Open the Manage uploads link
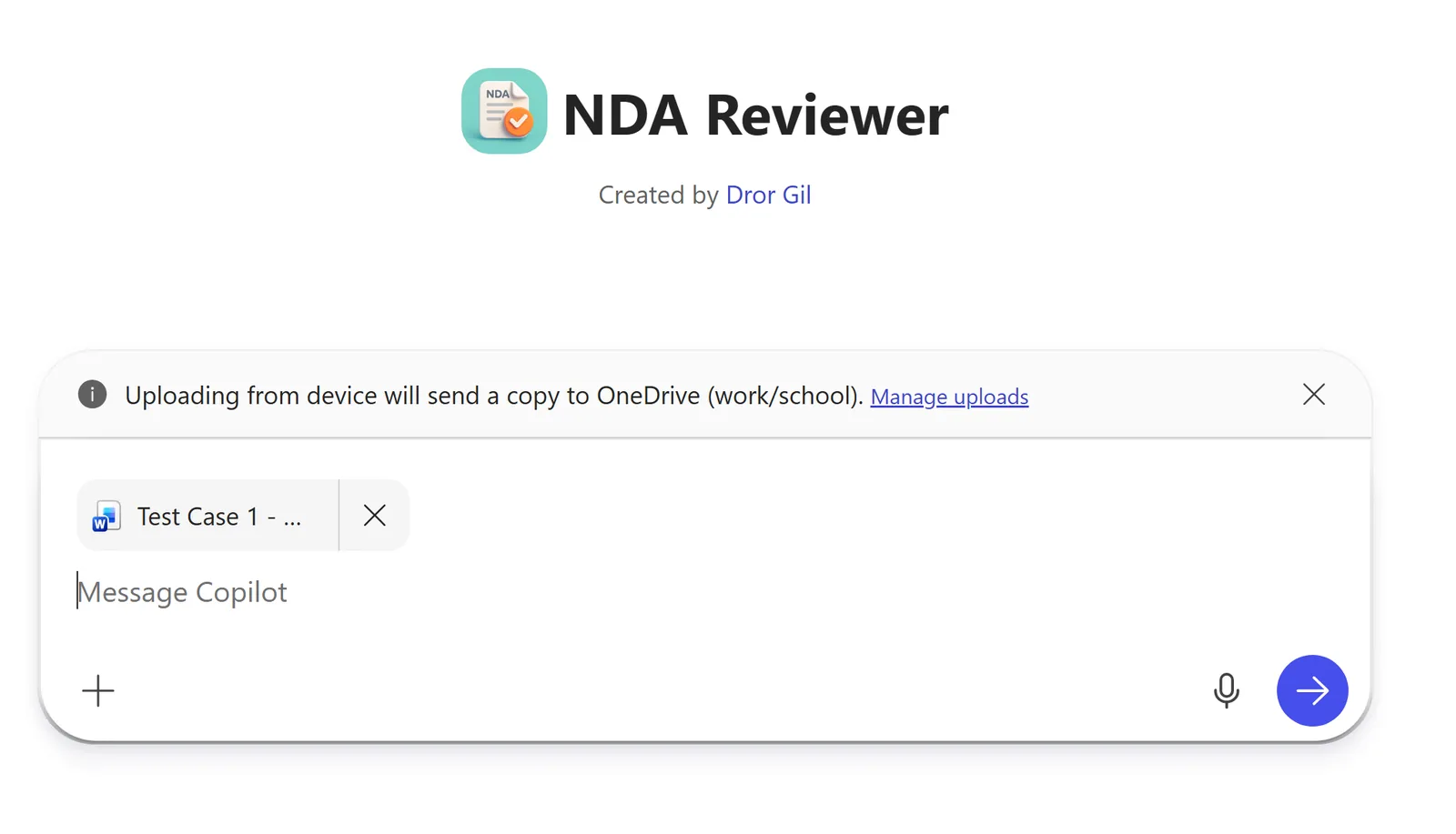 949,397
